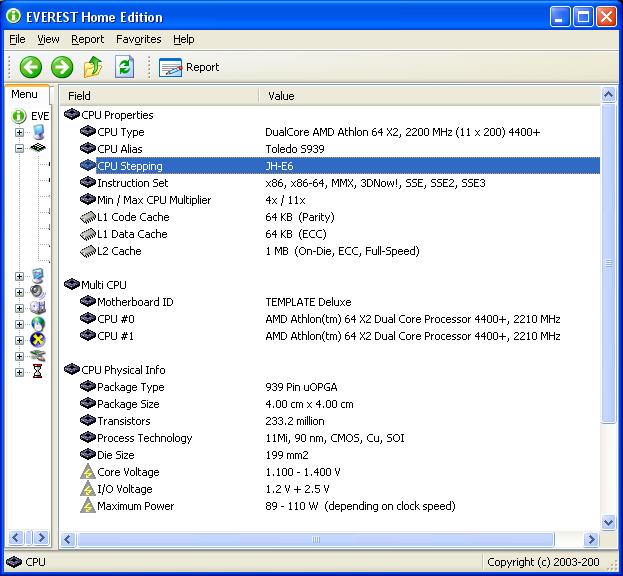Click the CPU Properties section chip icon

(x=72, y=114)
